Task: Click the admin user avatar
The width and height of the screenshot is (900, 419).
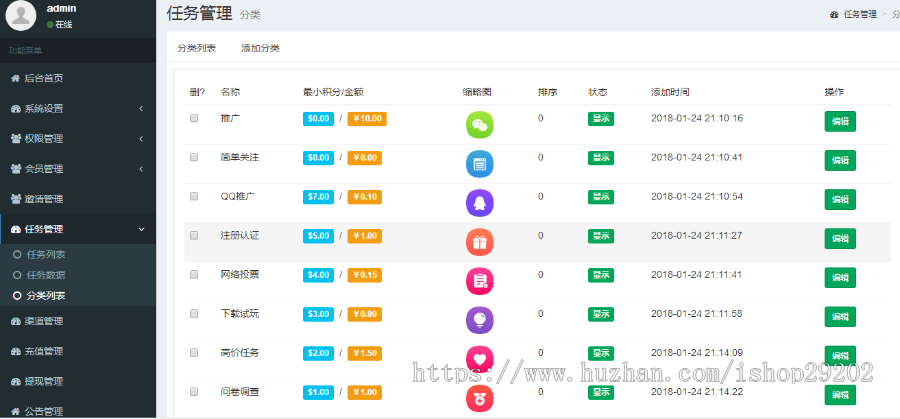Action: (x=20, y=15)
